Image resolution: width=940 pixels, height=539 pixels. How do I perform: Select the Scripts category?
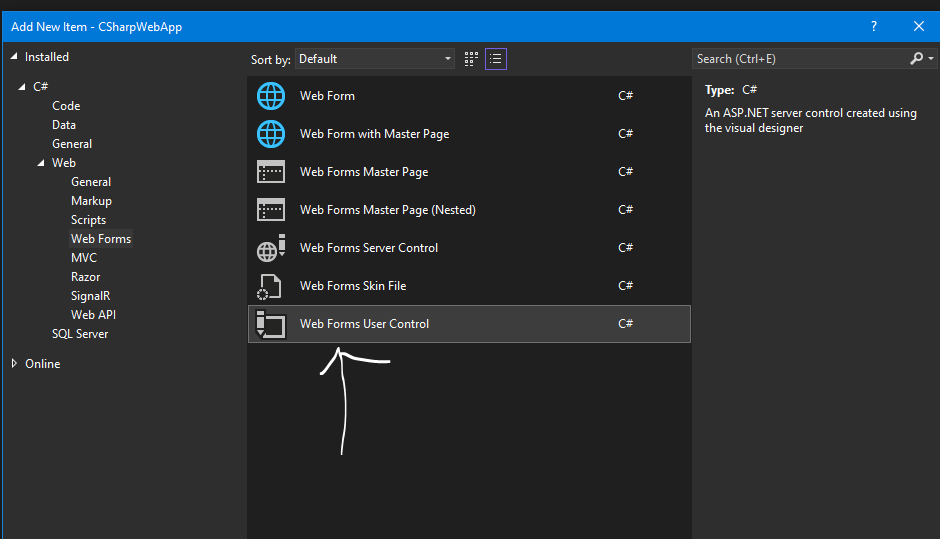pyautogui.click(x=88, y=220)
